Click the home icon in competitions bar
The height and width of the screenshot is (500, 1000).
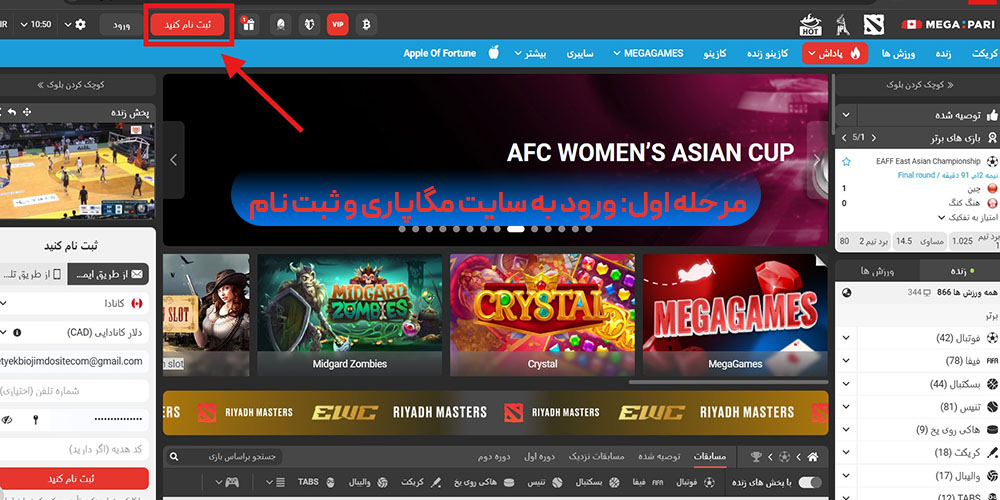[812, 457]
